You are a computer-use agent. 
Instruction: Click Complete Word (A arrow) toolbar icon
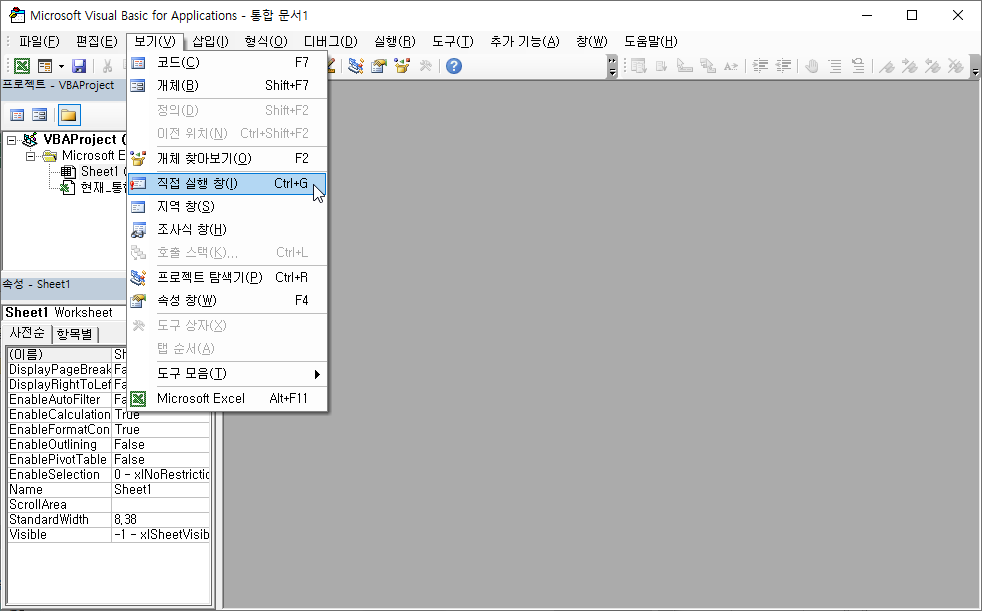tap(730, 66)
